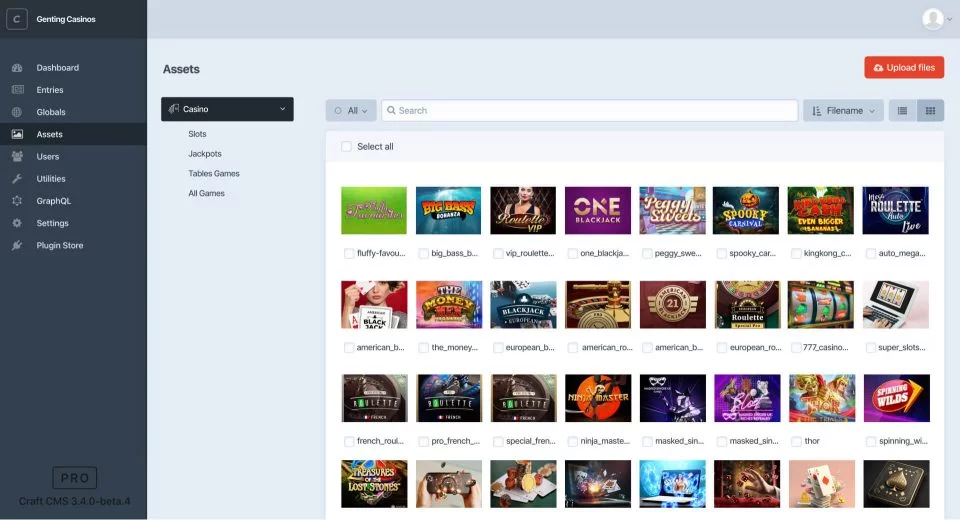Select the Spooky Carnival thumbnail
Viewport: 960px width, 520px height.
pyautogui.click(x=746, y=210)
